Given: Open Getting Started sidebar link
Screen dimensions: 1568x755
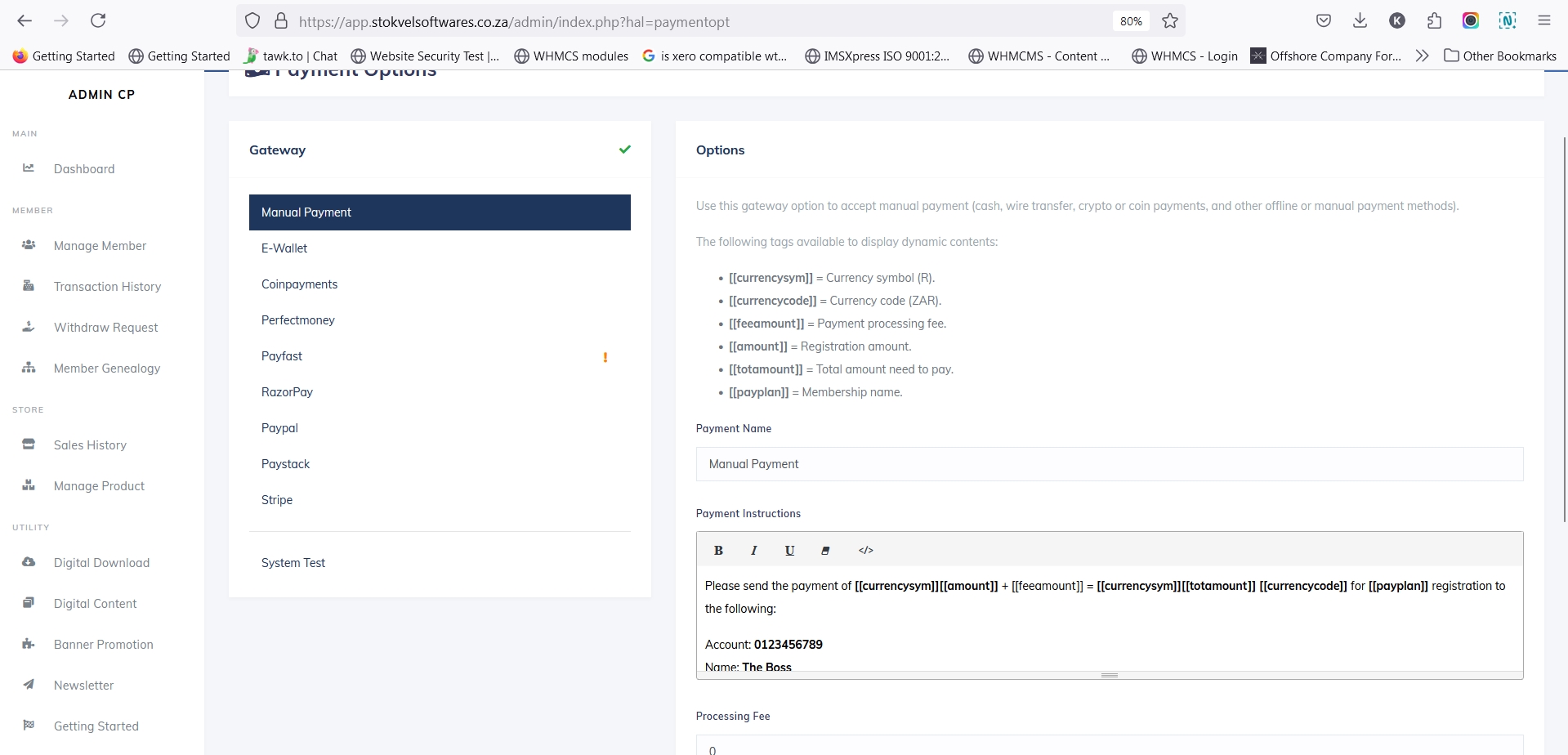Looking at the screenshot, I should point(96,726).
